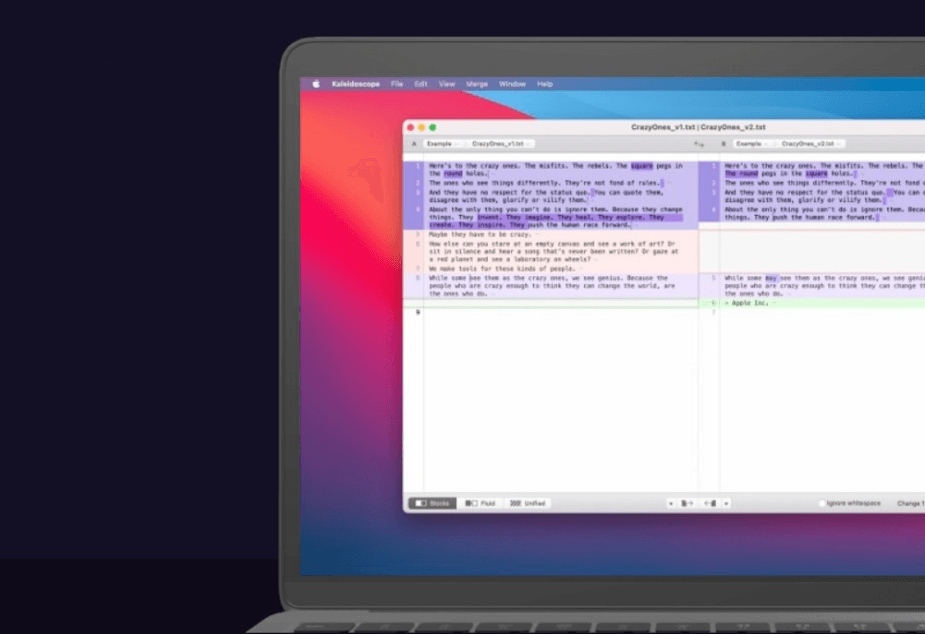The width and height of the screenshot is (925, 634).
Task: Click highlighted 'square' in left pane line 1
Action: click(x=642, y=166)
